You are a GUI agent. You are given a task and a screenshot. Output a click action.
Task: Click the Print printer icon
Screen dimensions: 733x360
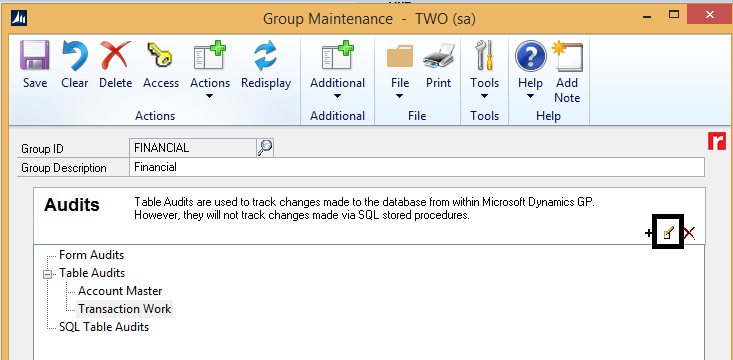point(438,56)
